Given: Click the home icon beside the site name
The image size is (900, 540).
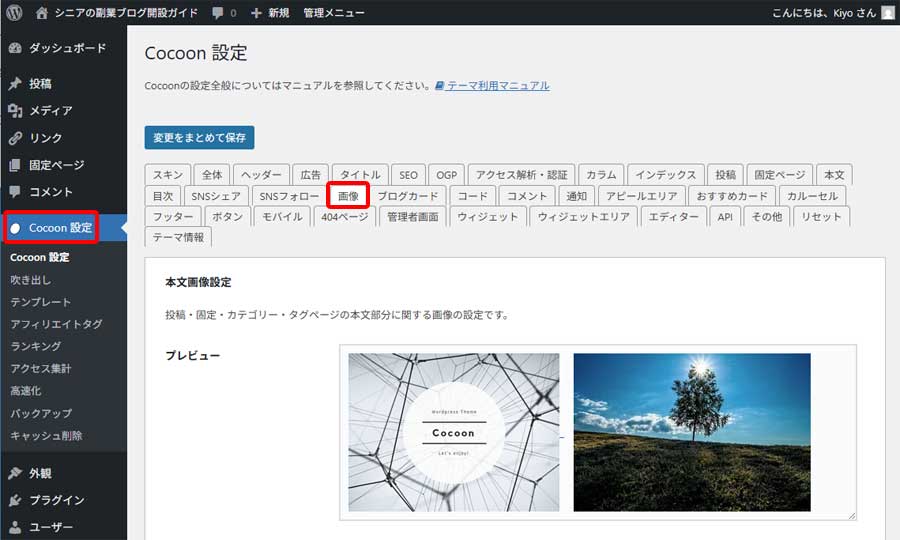Looking at the screenshot, I should (x=41, y=13).
